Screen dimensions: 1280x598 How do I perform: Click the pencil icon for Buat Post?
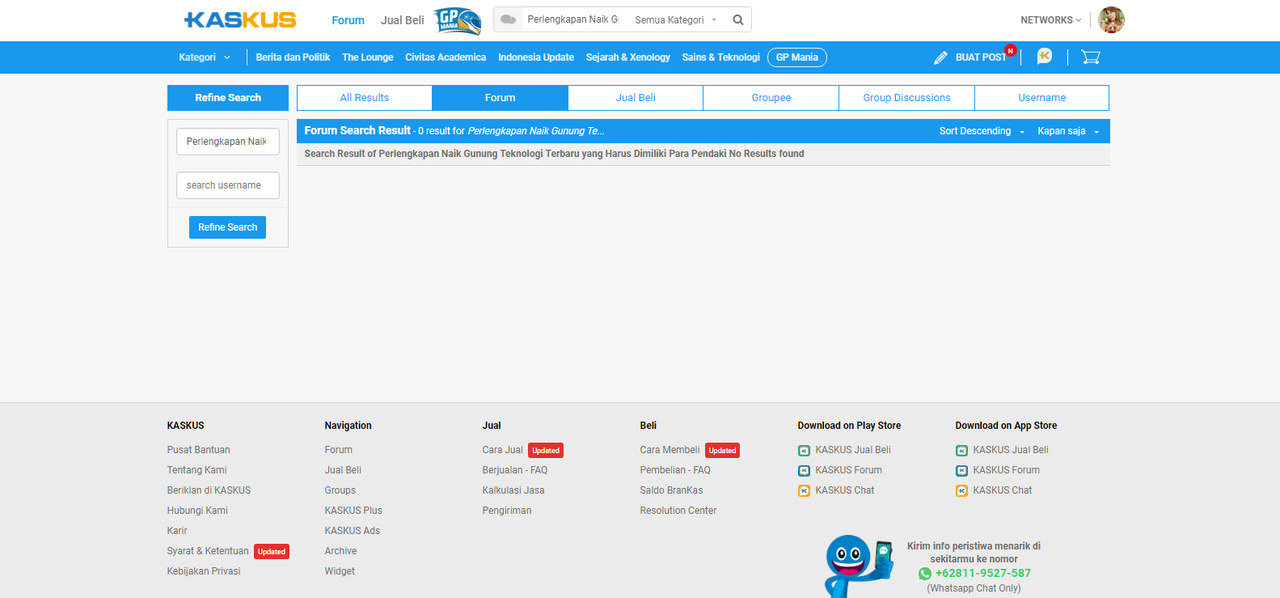[x=940, y=58]
